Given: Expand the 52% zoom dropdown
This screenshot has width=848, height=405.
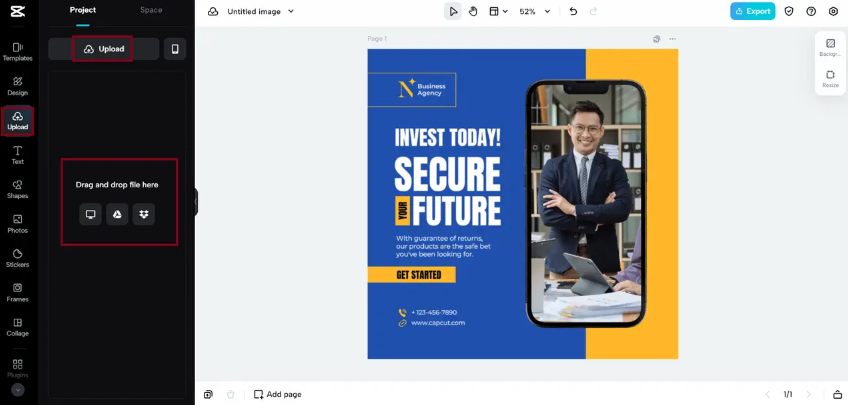Looking at the screenshot, I should coord(534,11).
